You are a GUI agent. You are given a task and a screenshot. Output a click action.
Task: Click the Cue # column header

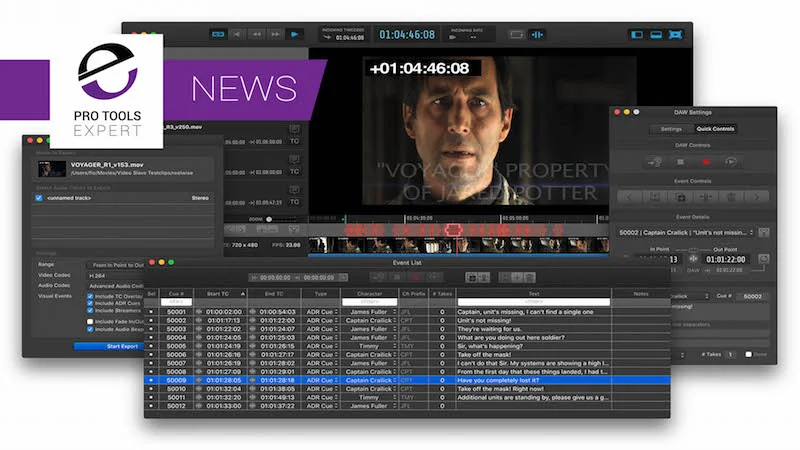click(x=176, y=294)
